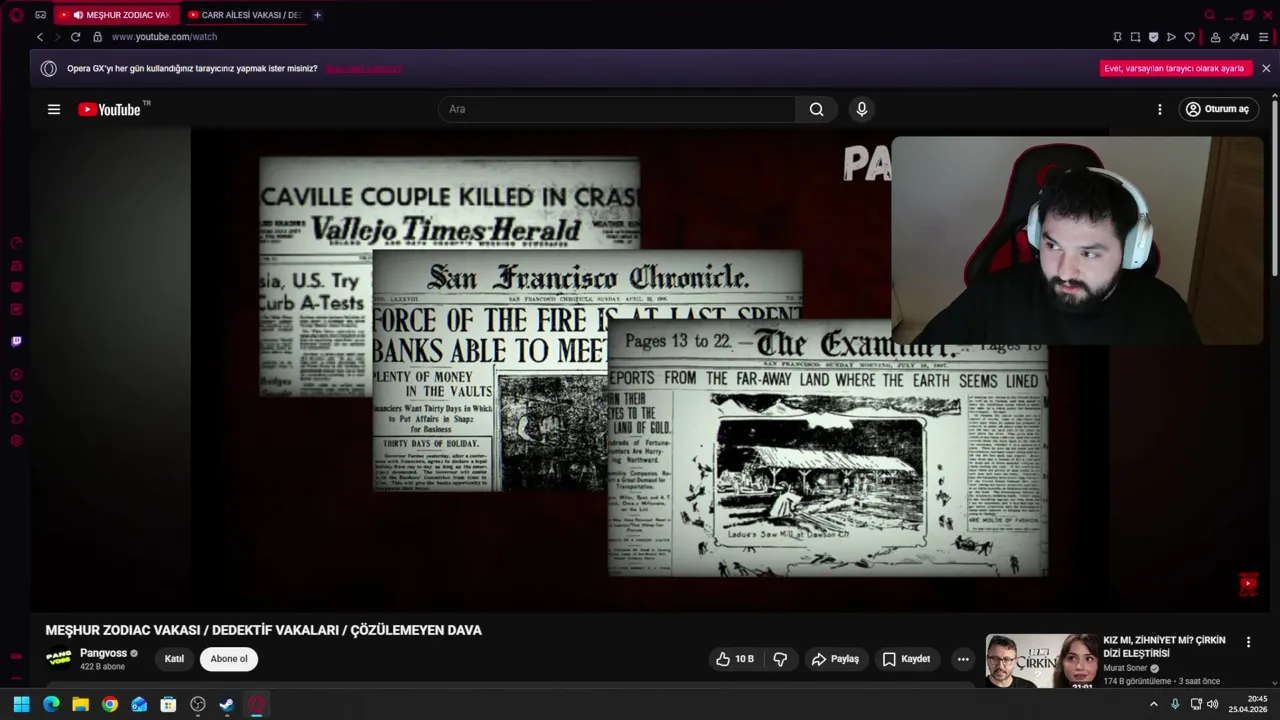Dismiss the default browser prompt bar
This screenshot has height=720, width=1280.
coord(1266,68)
